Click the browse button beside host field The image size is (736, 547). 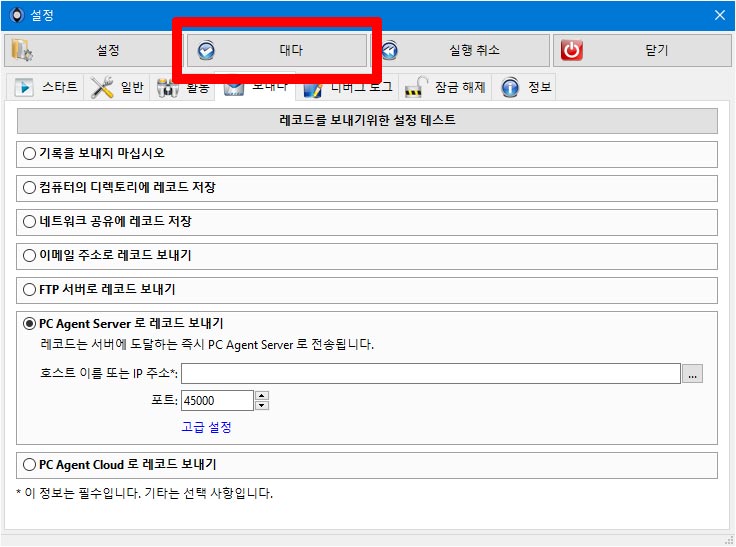coord(692,374)
